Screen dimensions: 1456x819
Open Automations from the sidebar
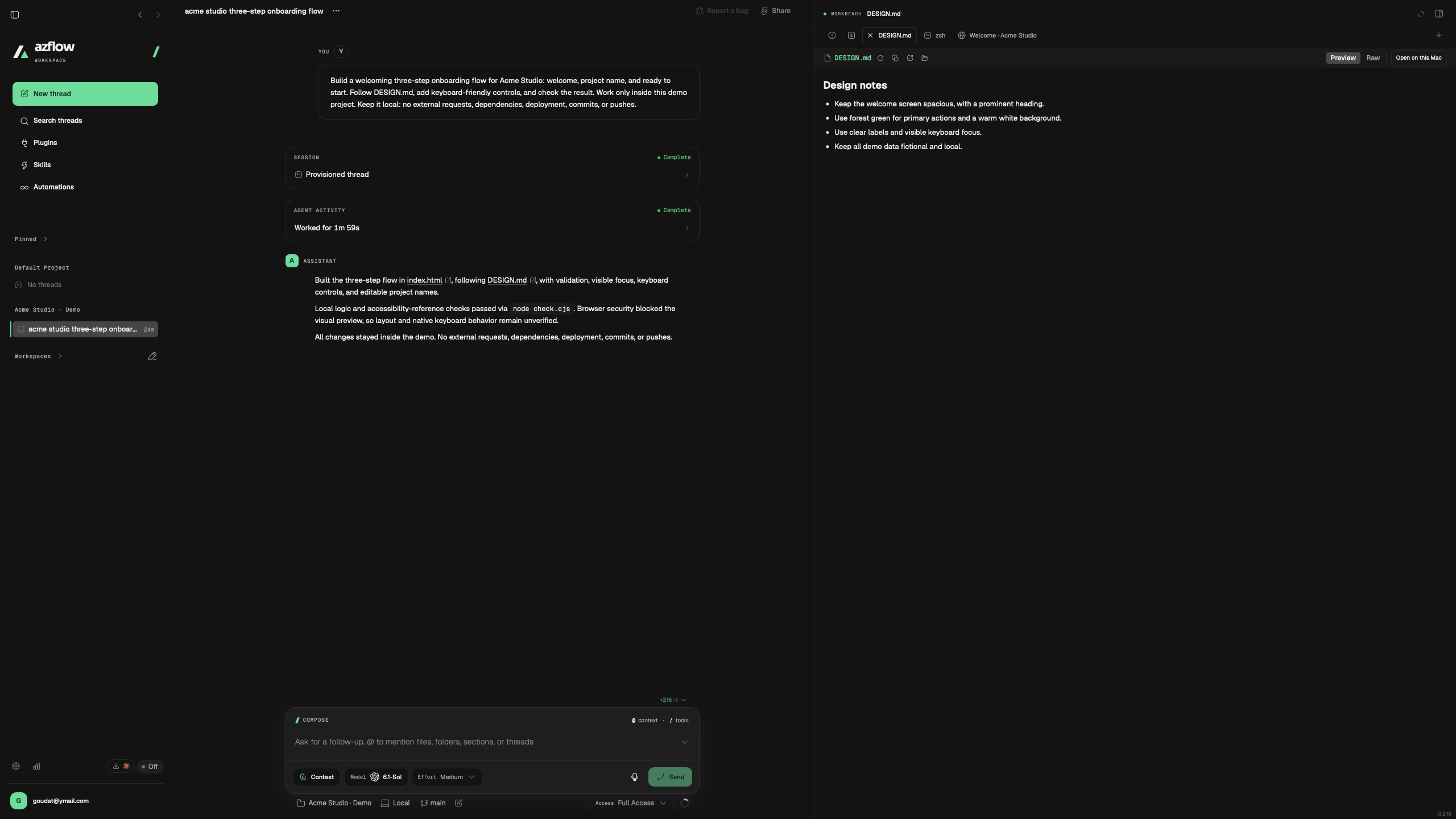point(85,187)
